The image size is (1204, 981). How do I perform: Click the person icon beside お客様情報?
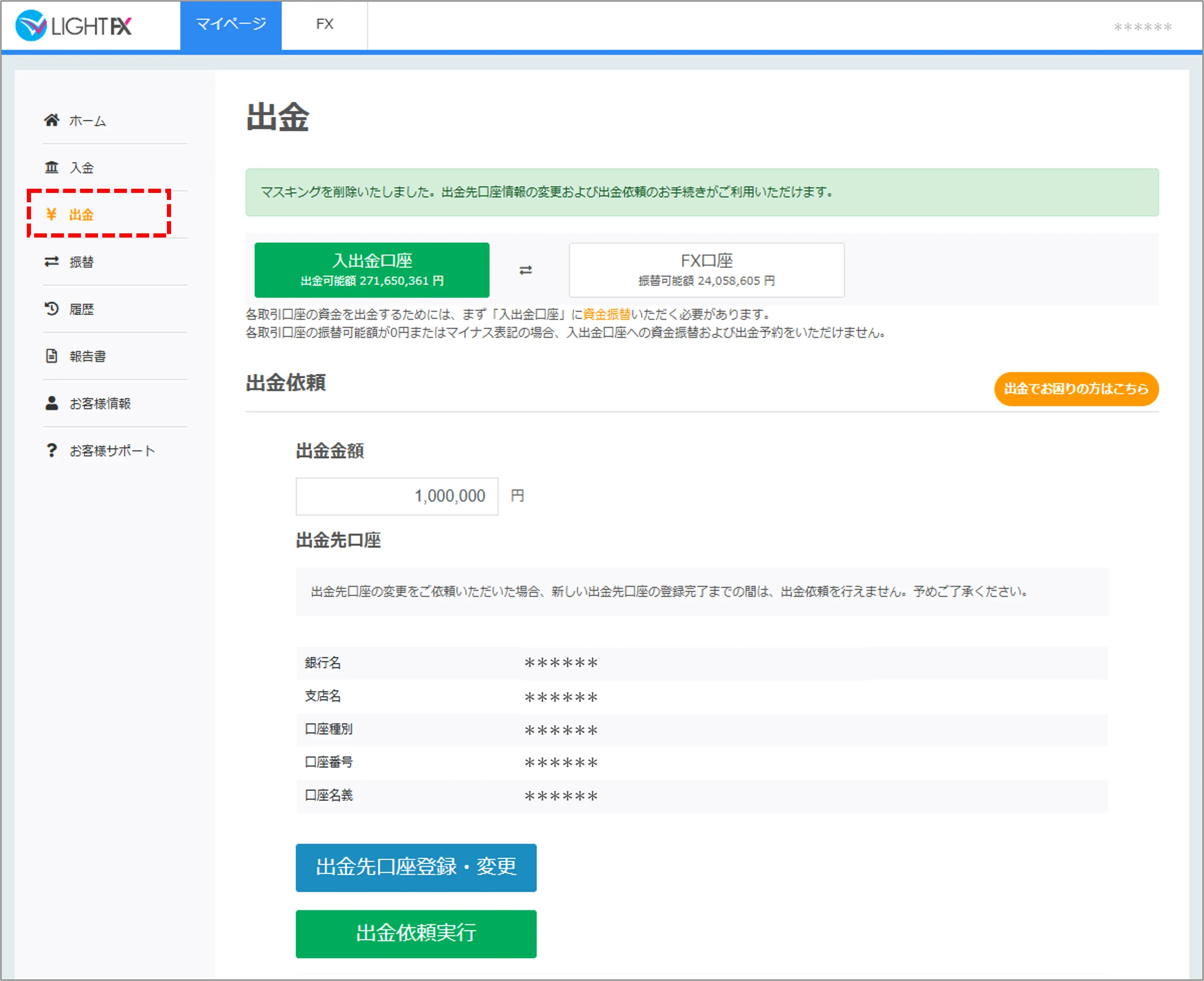pyautogui.click(x=51, y=403)
